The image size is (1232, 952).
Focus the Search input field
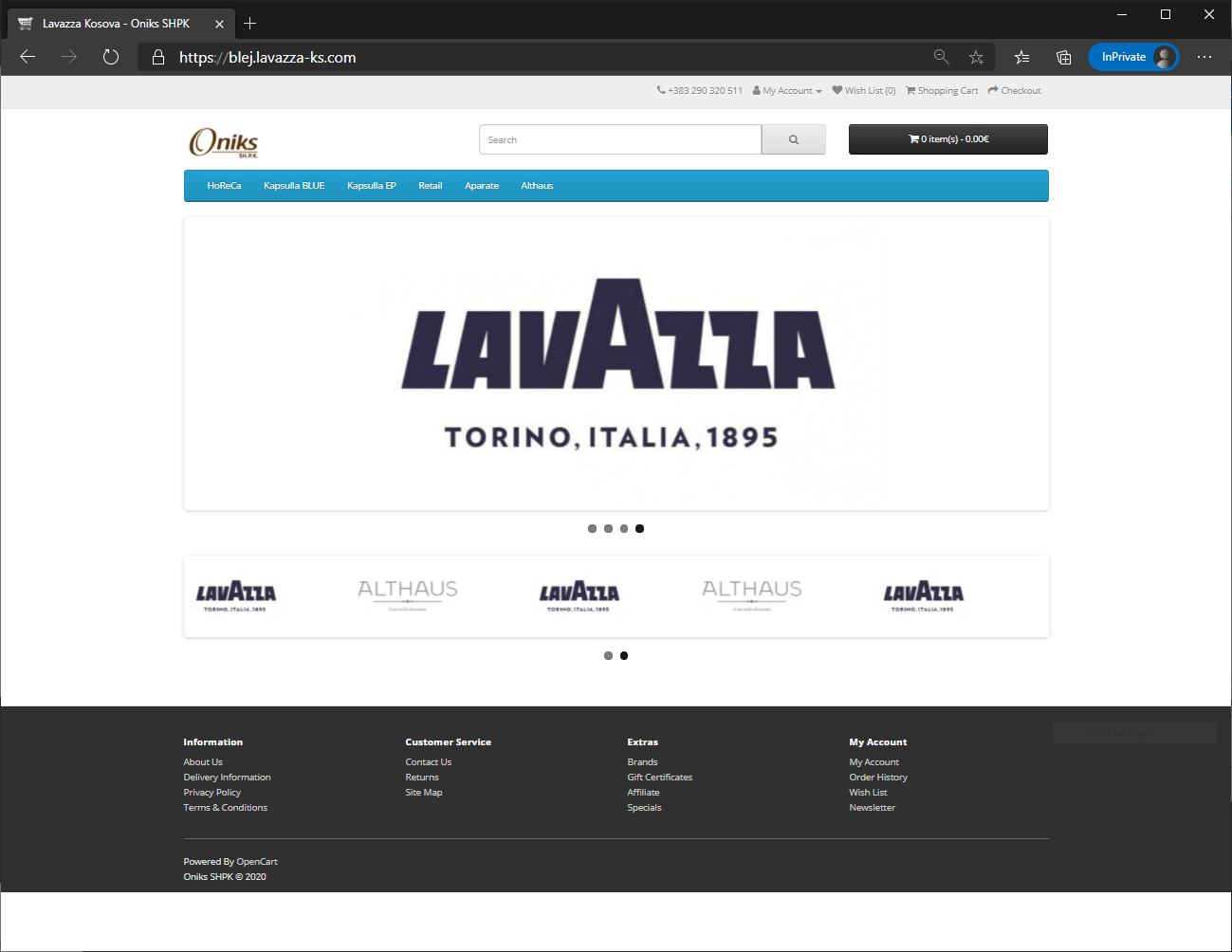(x=620, y=139)
